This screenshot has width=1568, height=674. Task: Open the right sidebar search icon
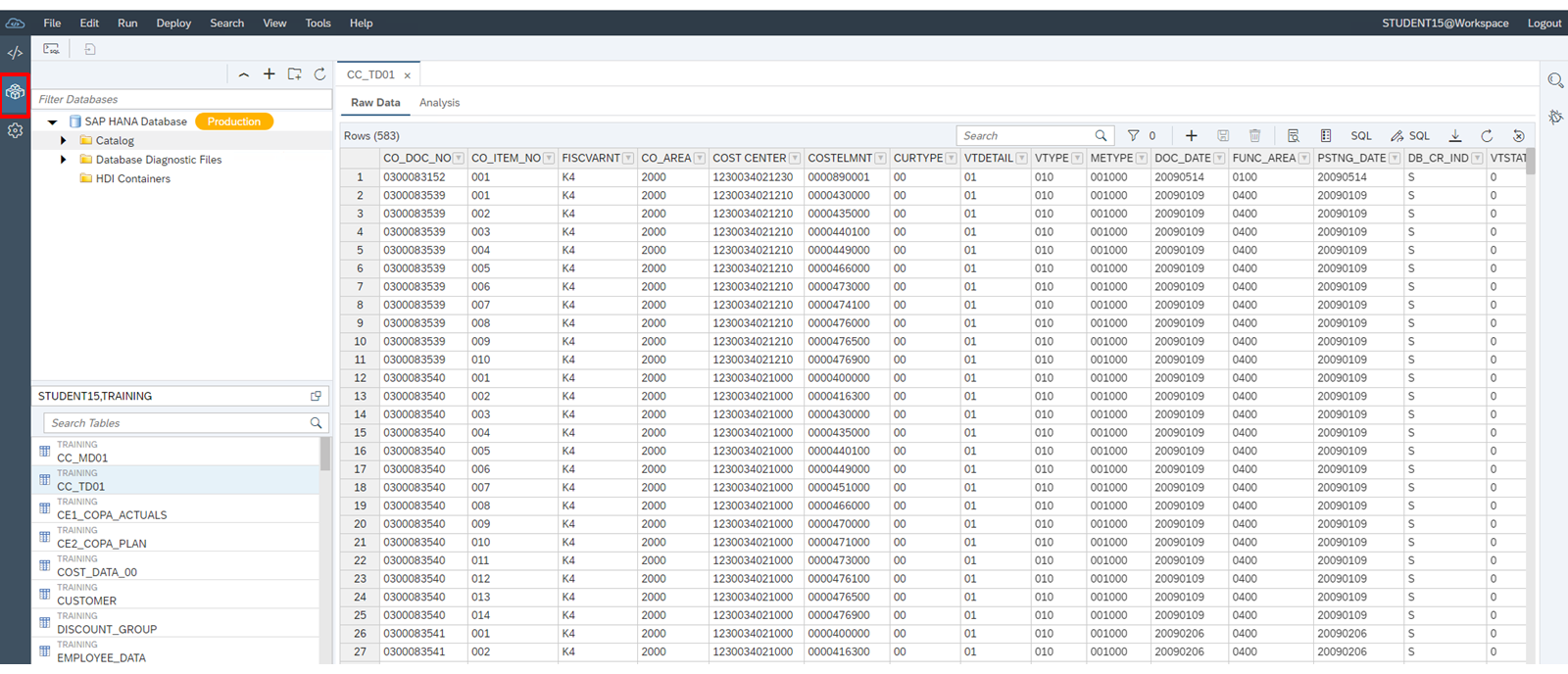click(x=1555, y=80)
